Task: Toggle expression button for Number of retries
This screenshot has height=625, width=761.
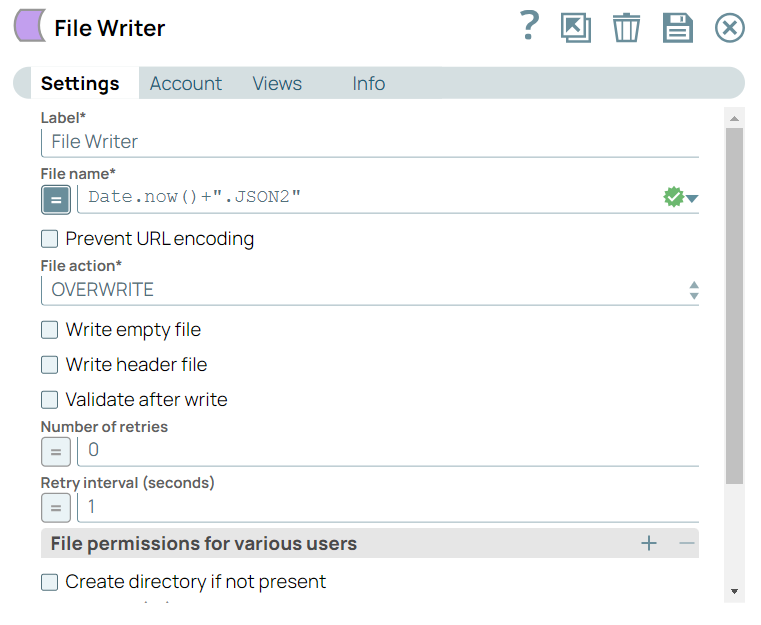Action: click(56, 452)
